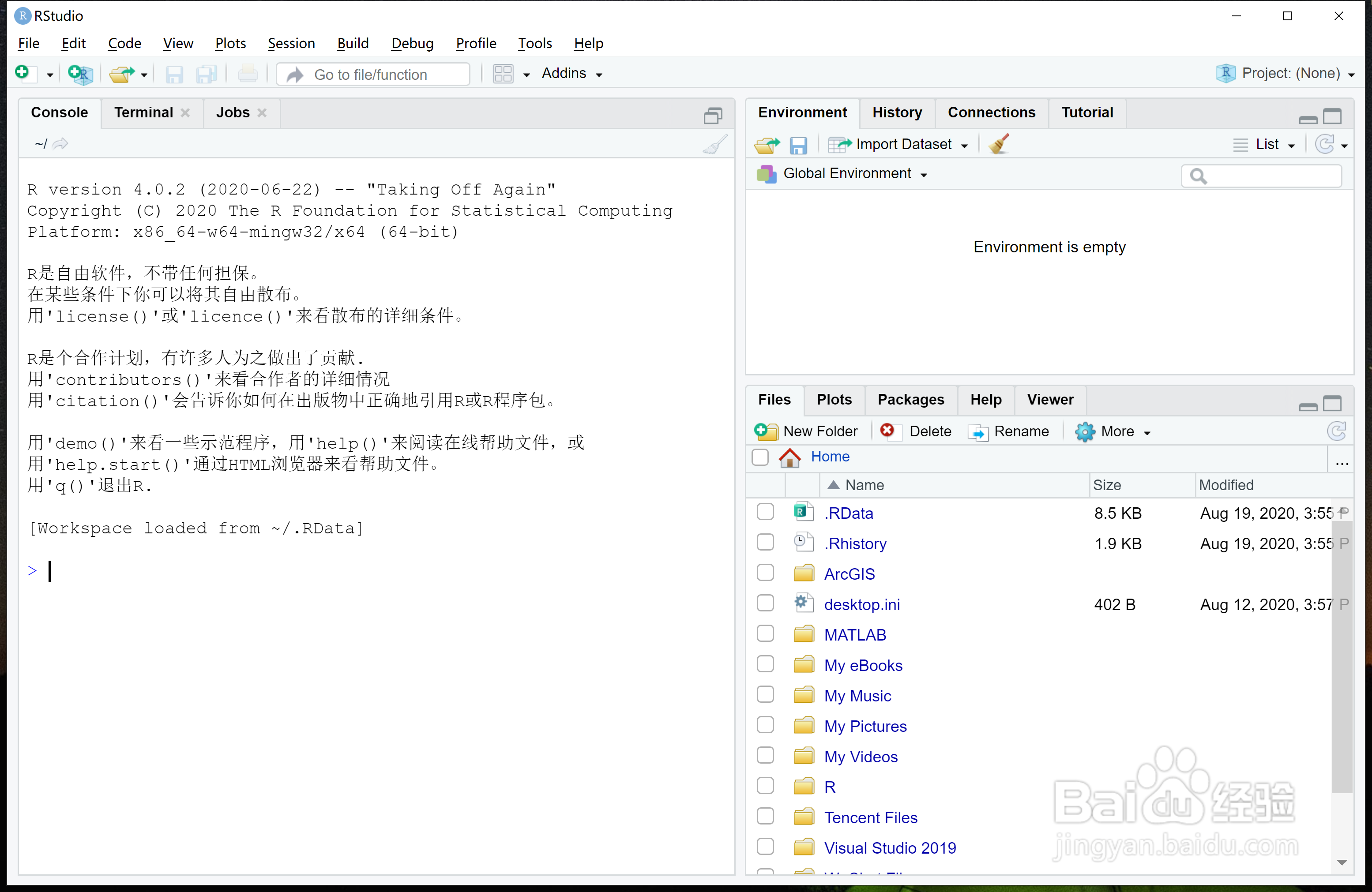The width and height of the screenshot is (1372, 892).
Task: Refresh the file listing
Action: [x=1337, y=431]
